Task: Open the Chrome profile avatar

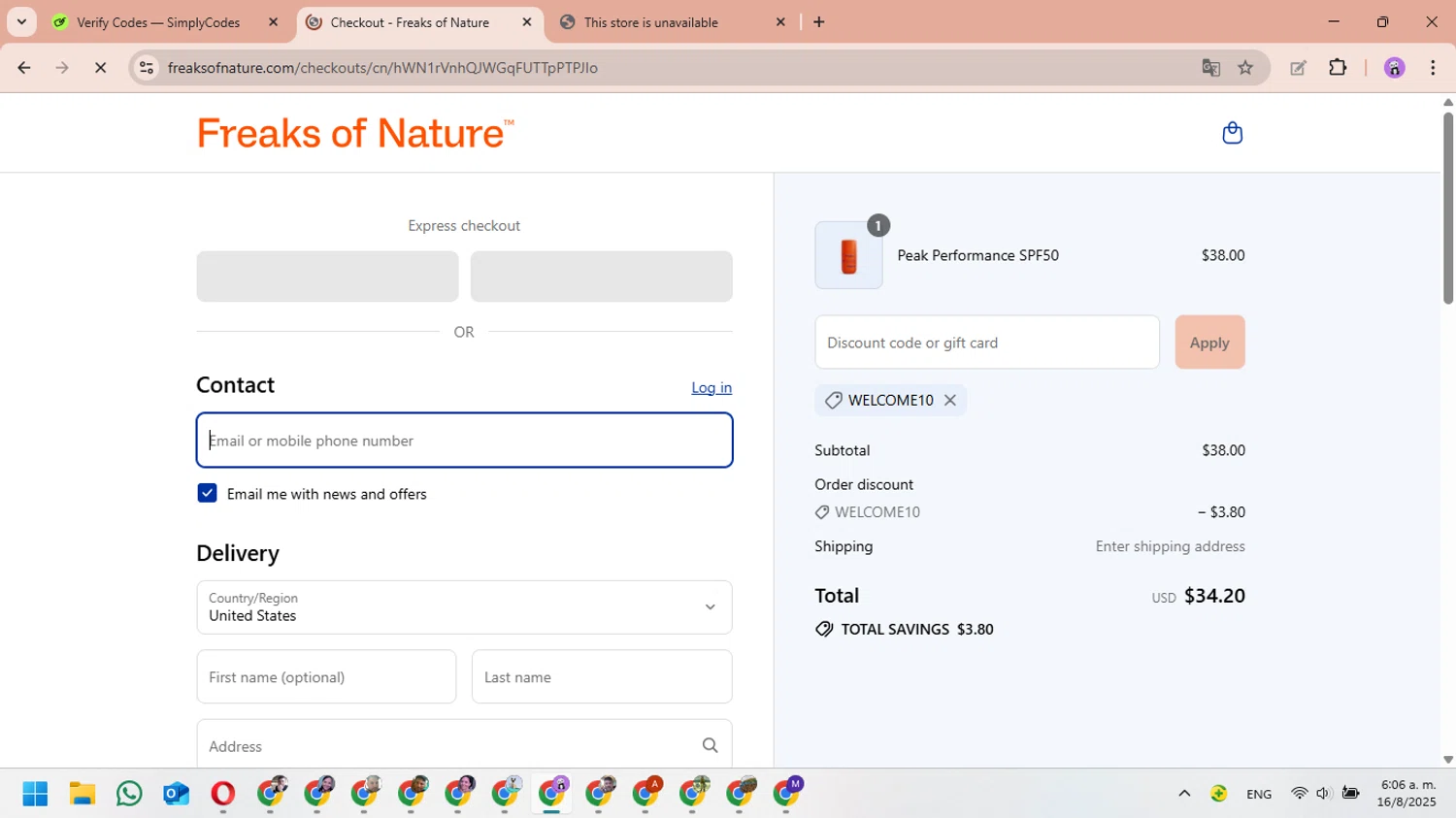Action: coord(1395,68)
